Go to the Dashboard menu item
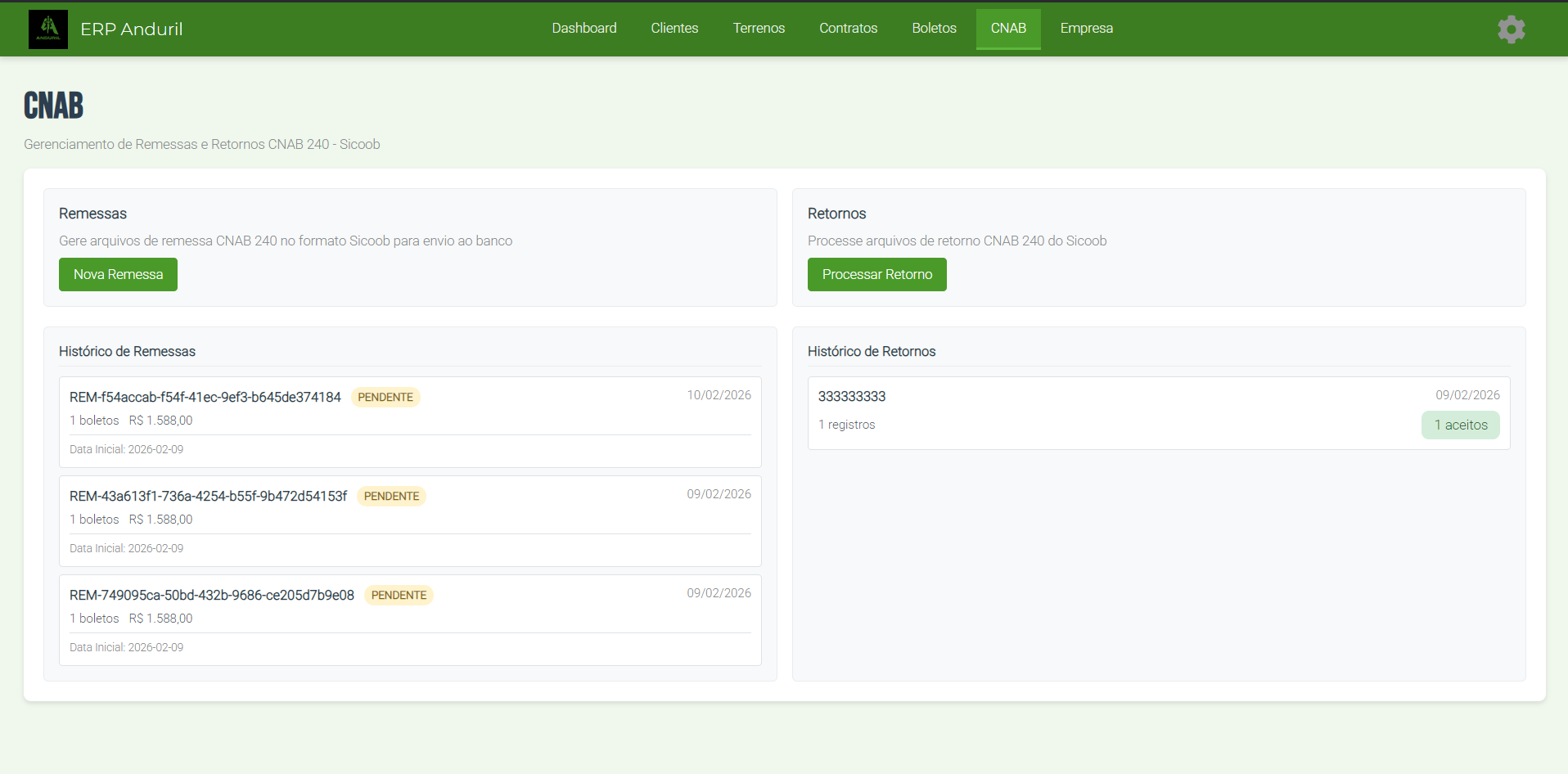 583,29
